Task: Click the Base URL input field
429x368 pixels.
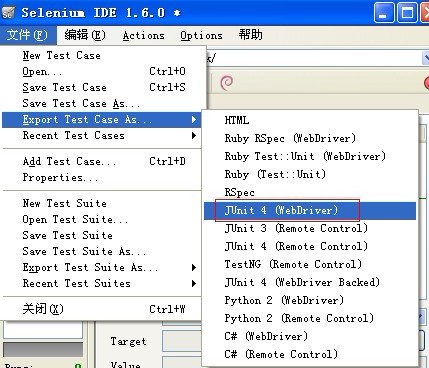Action: (314, 58)
